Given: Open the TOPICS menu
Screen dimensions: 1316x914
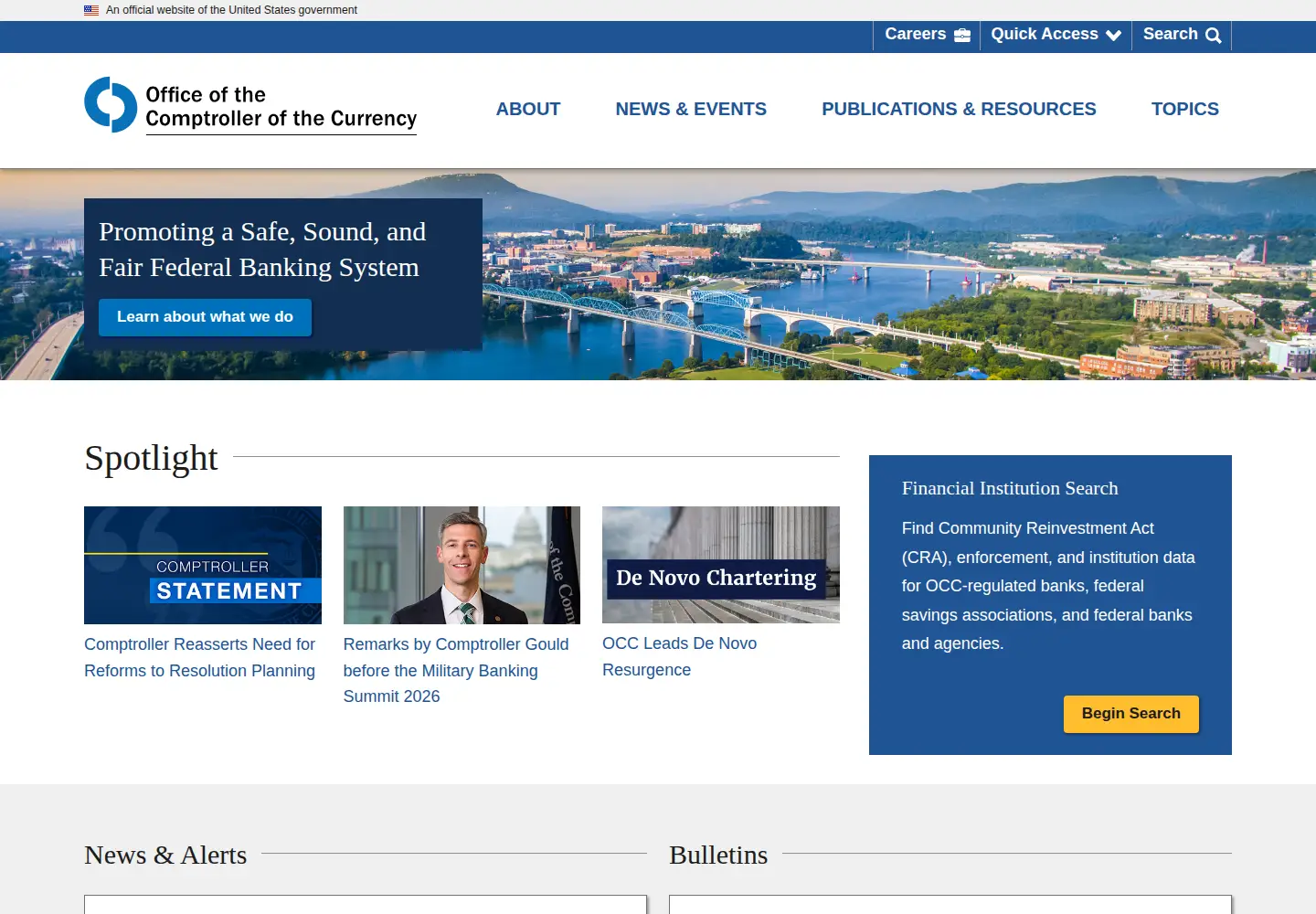Looking at the screenshot, I should pos(1184,109).
